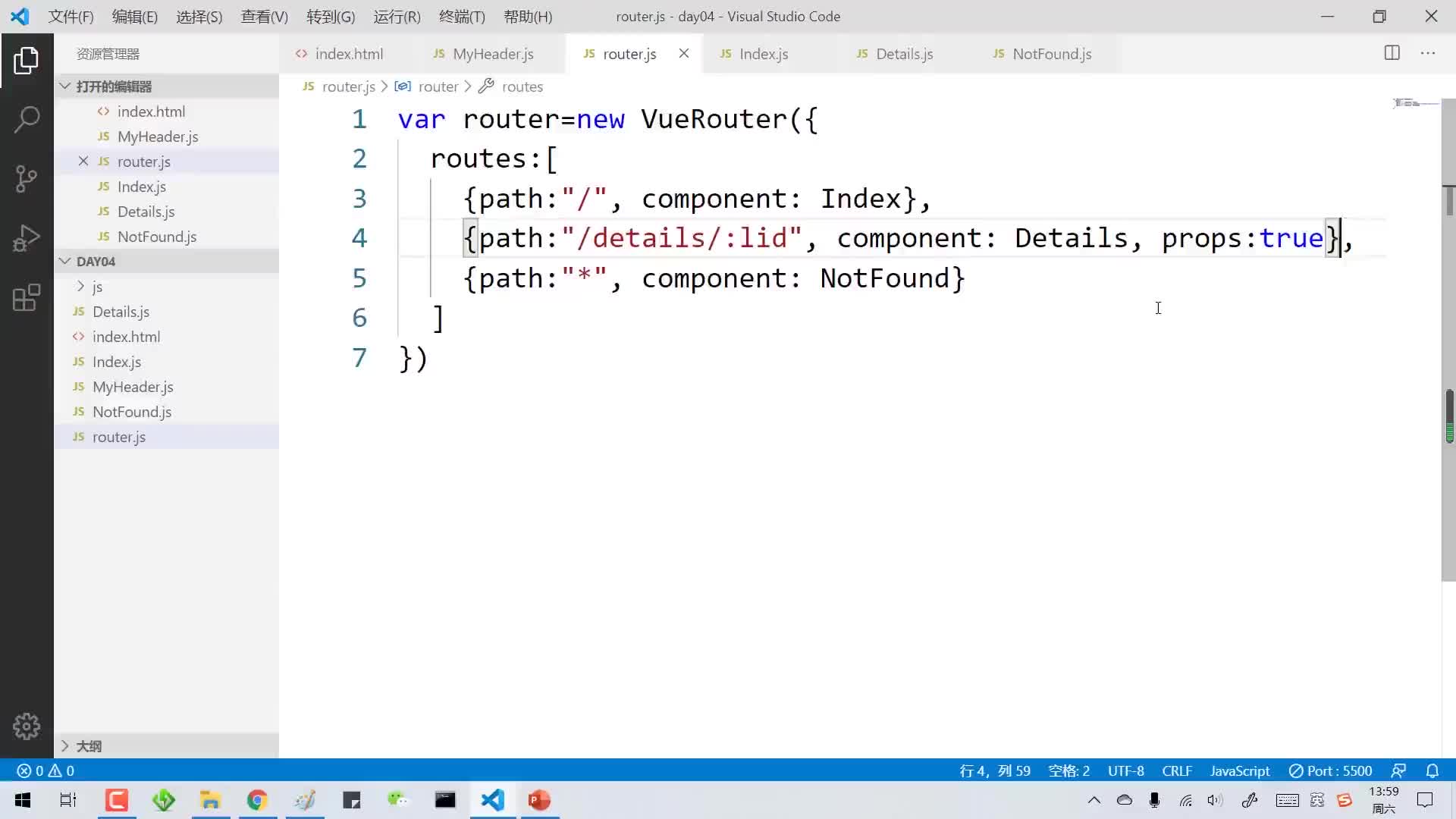
Task: Go to line via line column indicator
Action: tap(995, 770)
